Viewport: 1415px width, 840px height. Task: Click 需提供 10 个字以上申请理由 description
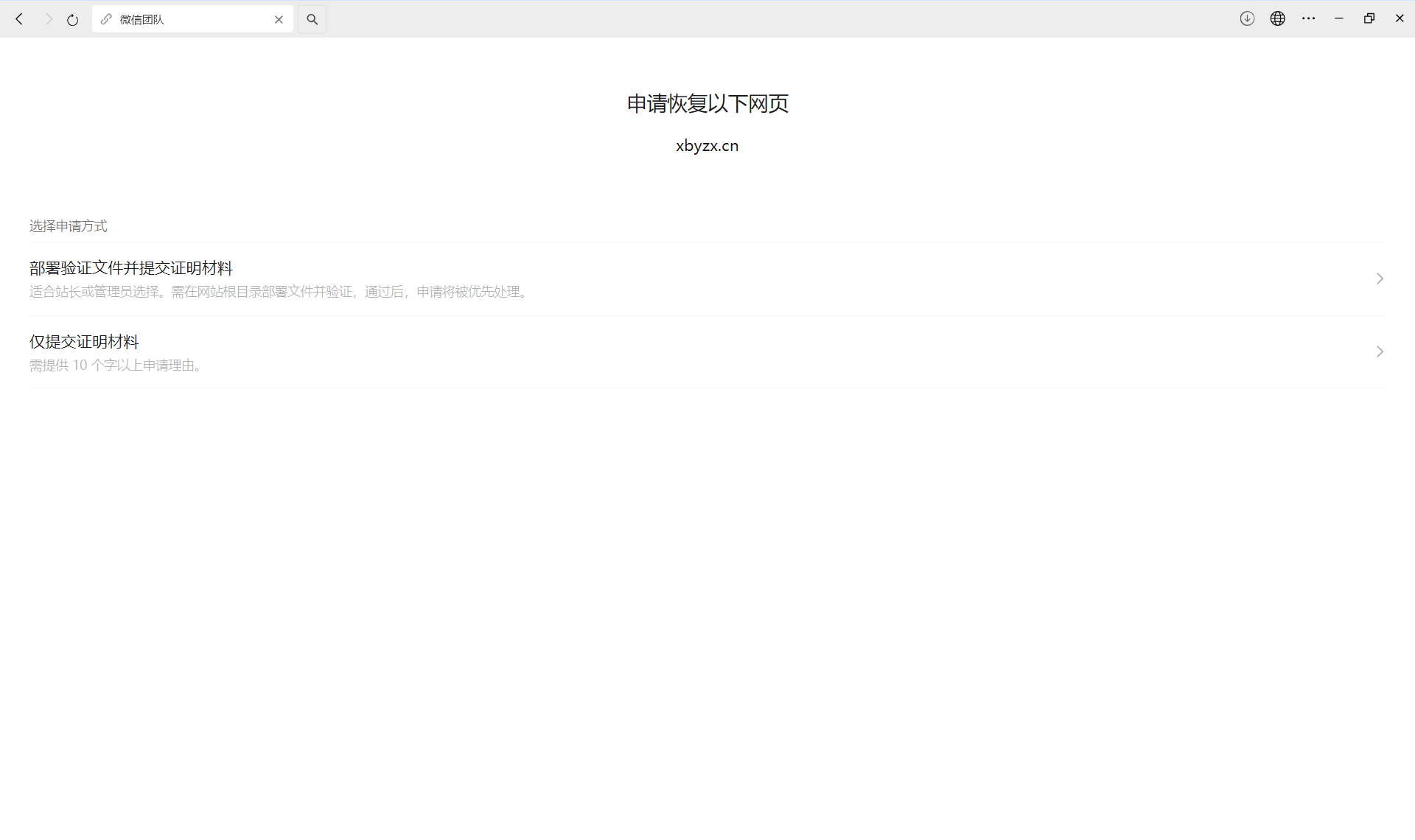pyautogui.click(x=116, y=365)
